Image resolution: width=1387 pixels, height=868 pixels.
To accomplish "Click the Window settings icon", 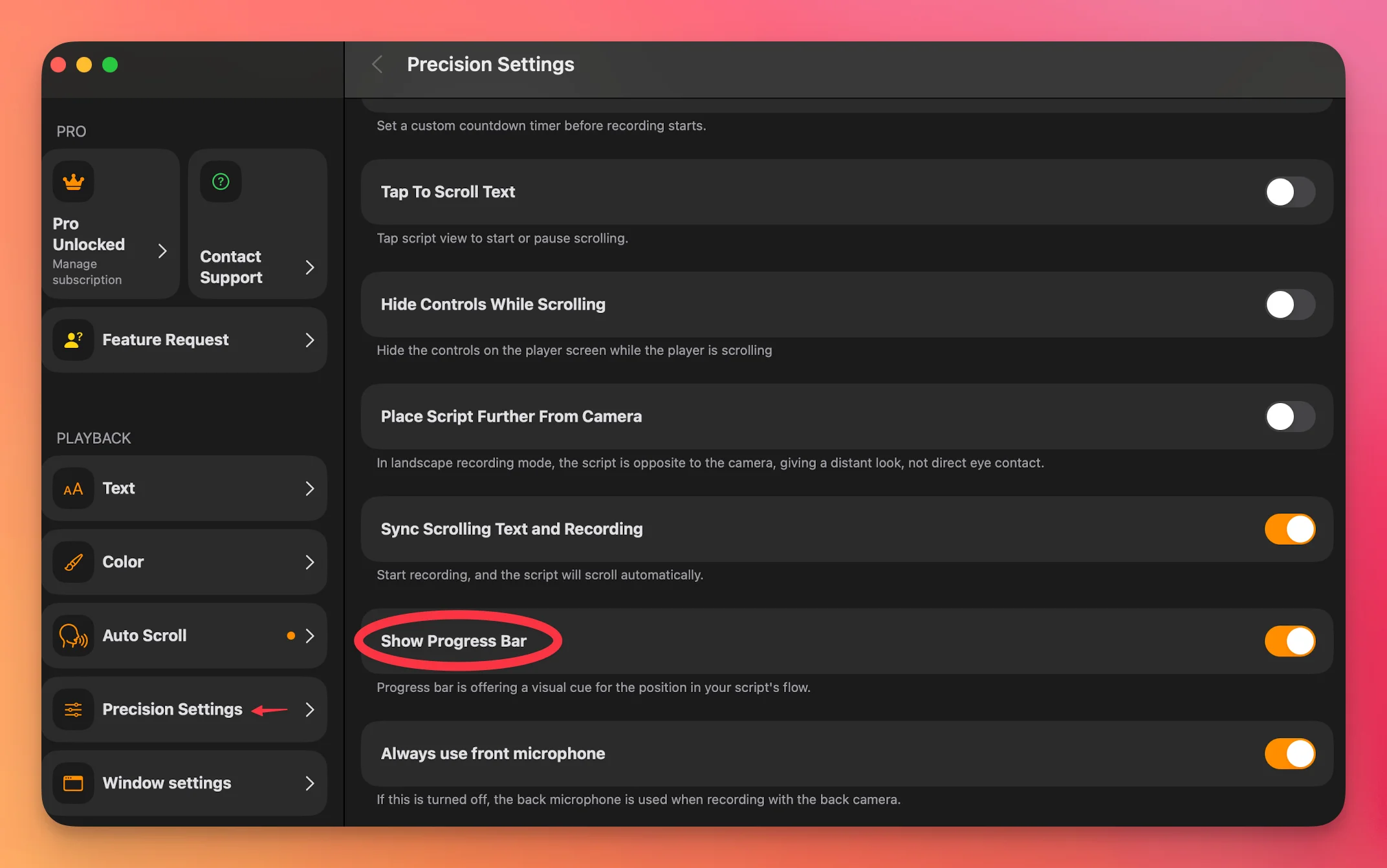I will [73, 783].
